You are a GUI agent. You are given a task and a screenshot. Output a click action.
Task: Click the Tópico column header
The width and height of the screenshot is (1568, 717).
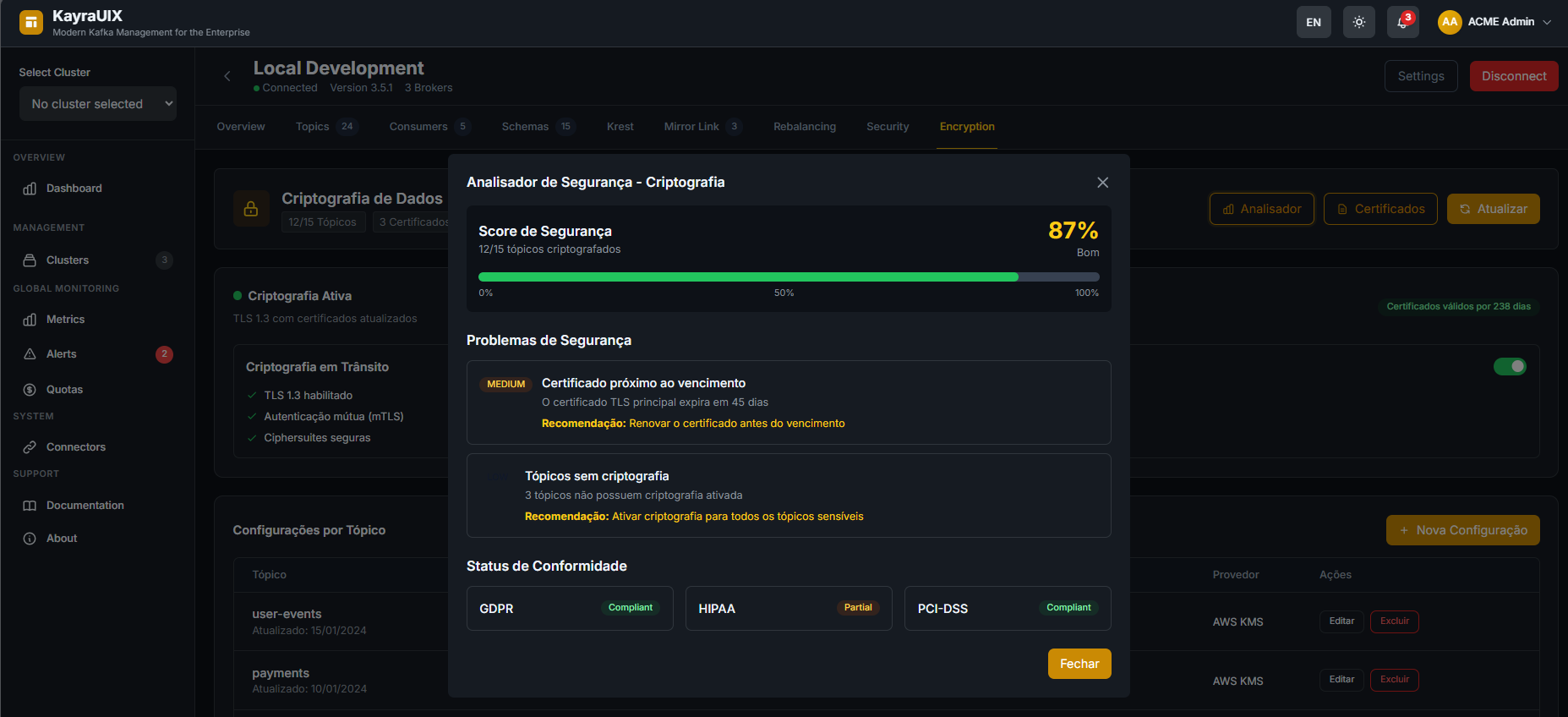pos(269,575)
